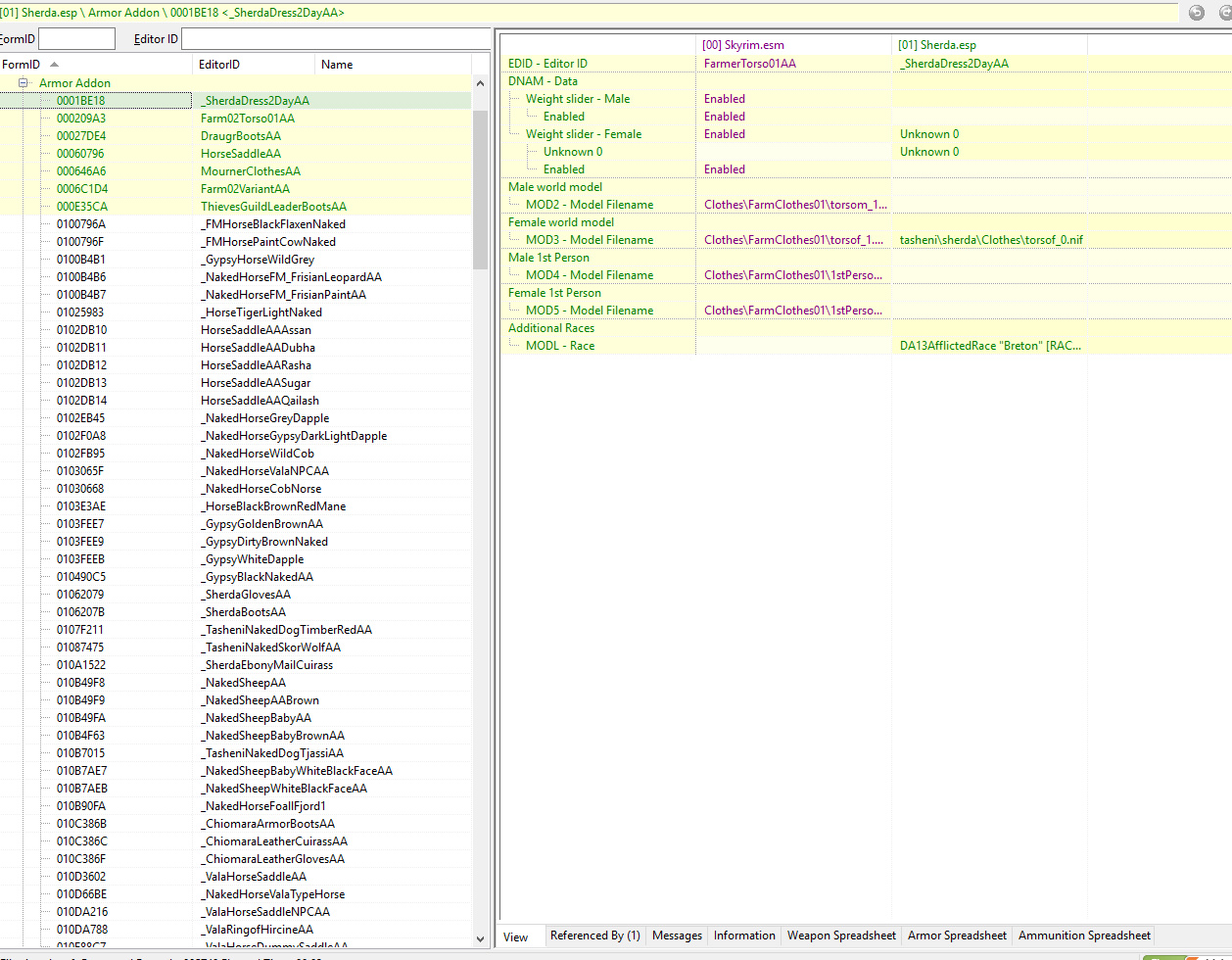Screen dimensions: 1232x960
Task: Select the MourrnerClothesAA record 000646A6
Action: pyautogui.click(x=250, y=171)
